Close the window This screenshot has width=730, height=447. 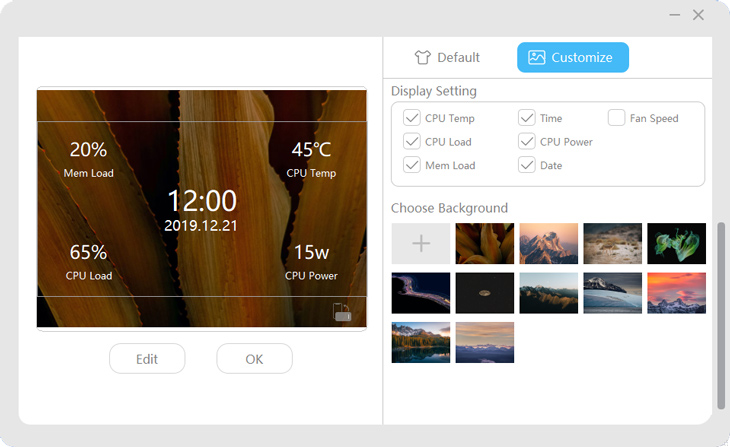(x=698, y=15)
